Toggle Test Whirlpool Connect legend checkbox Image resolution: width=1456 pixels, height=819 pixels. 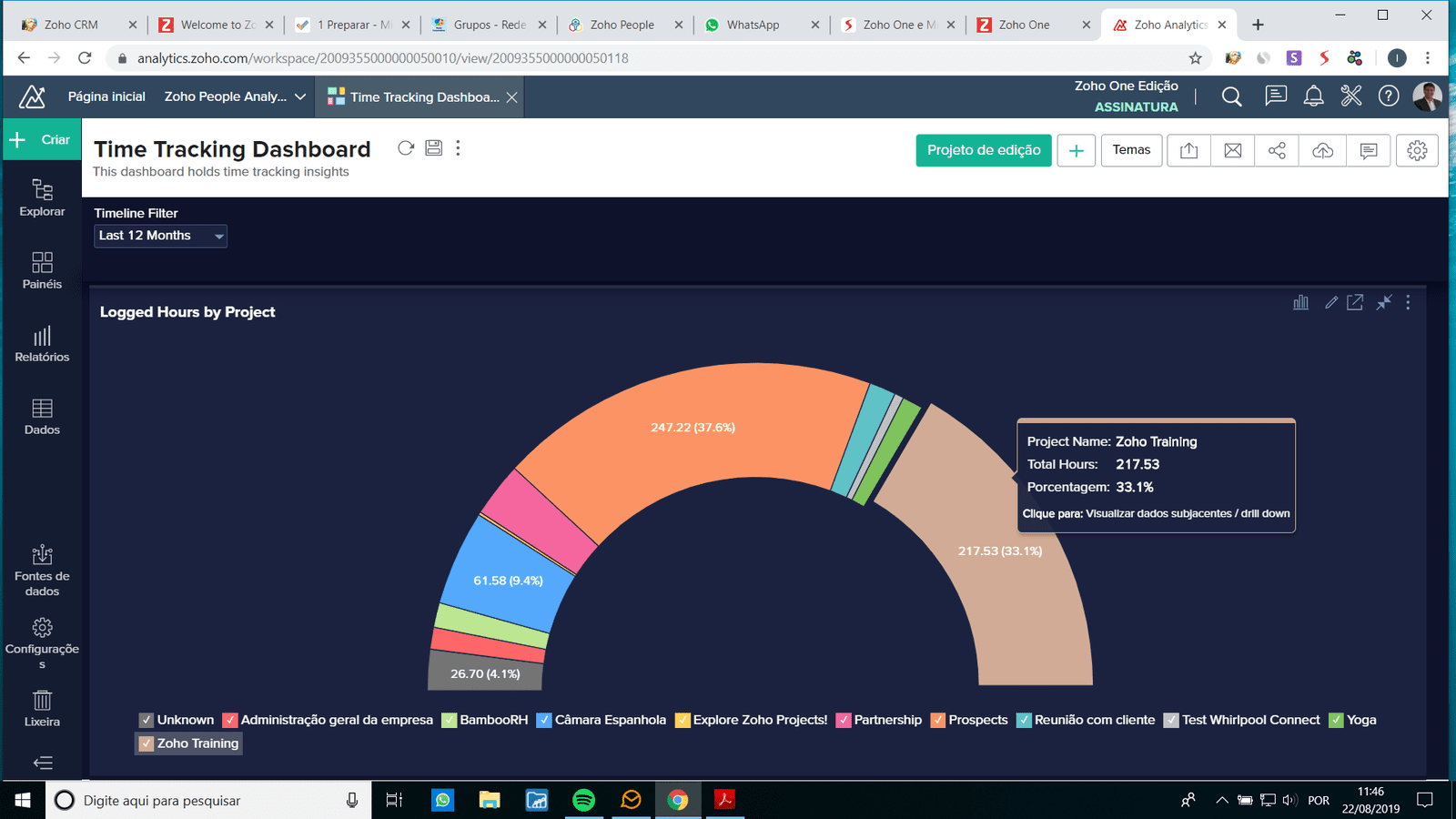pos(1171,720)
